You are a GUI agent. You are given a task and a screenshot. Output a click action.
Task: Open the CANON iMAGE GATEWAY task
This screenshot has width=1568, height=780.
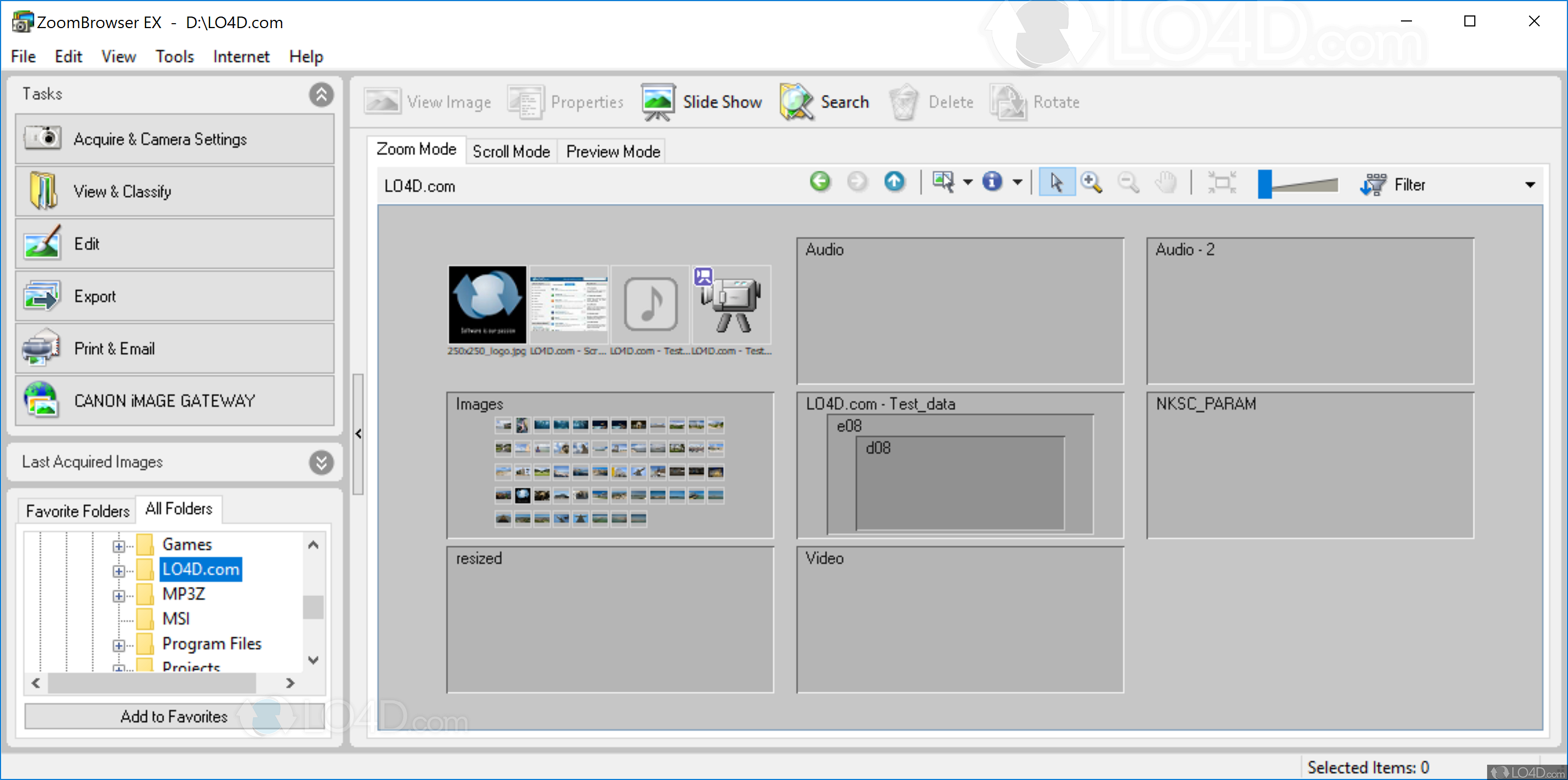(175, 400)
